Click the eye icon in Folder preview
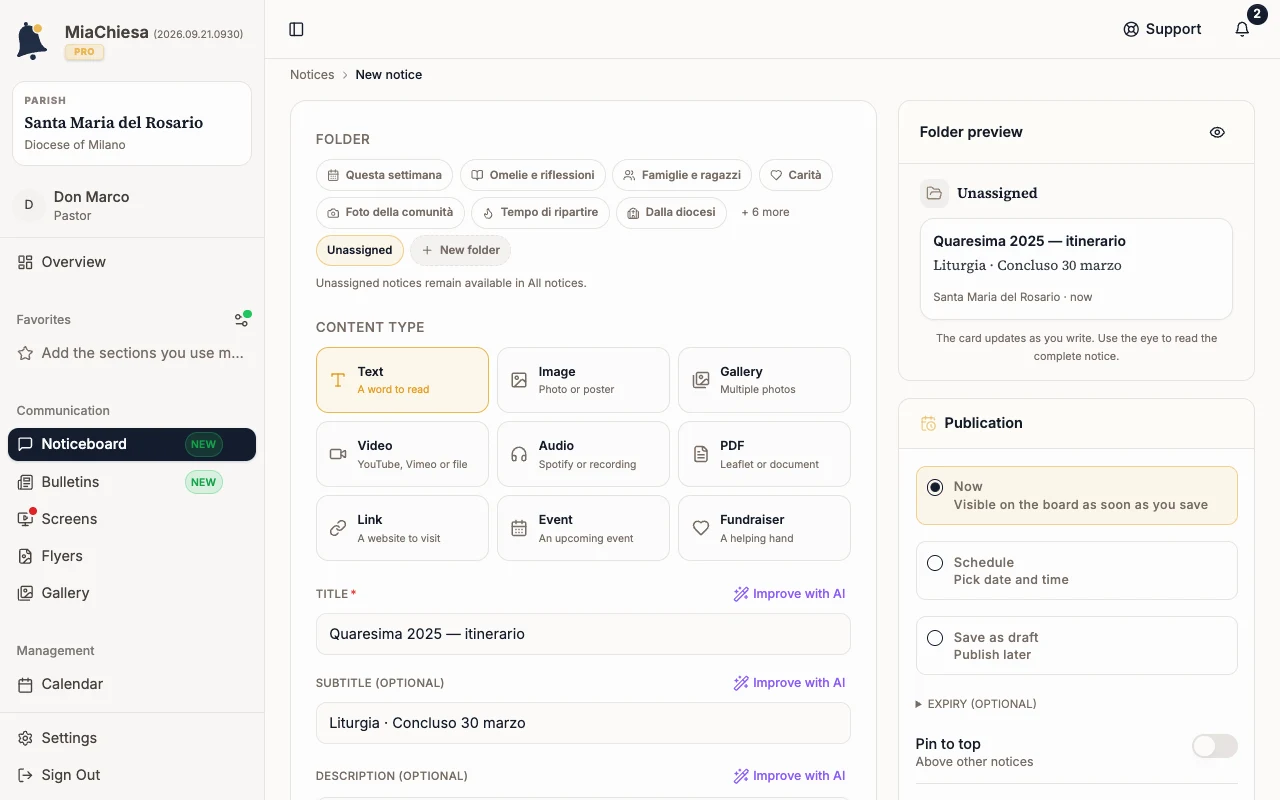Screen dimensions: 1280x800 [1217, 132]
